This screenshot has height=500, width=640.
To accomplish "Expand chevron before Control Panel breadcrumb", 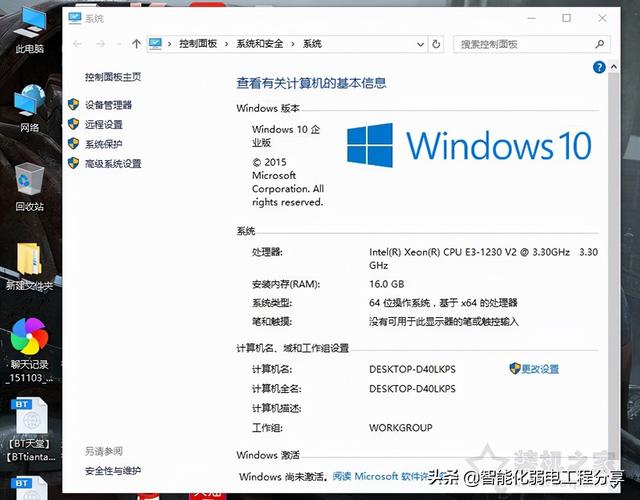I will (x=169, y=44).
